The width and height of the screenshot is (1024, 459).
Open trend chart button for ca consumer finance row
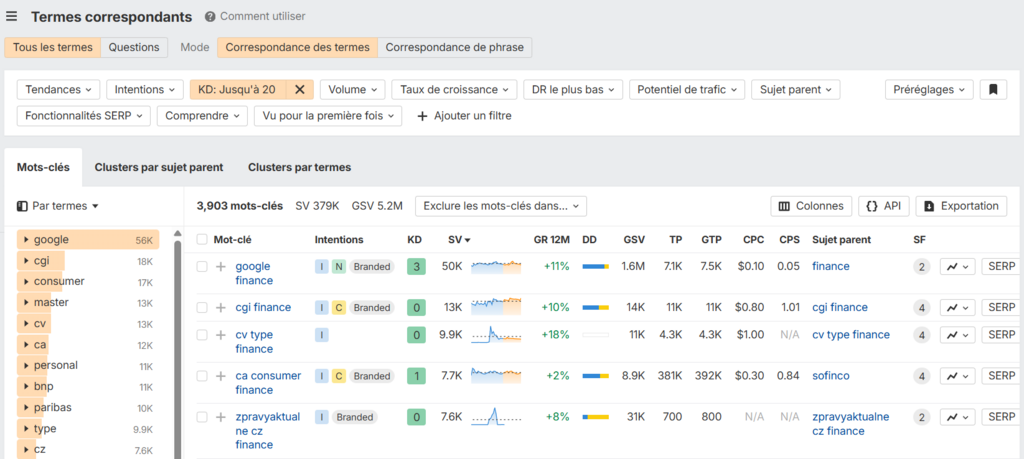(x=957, y=376)
